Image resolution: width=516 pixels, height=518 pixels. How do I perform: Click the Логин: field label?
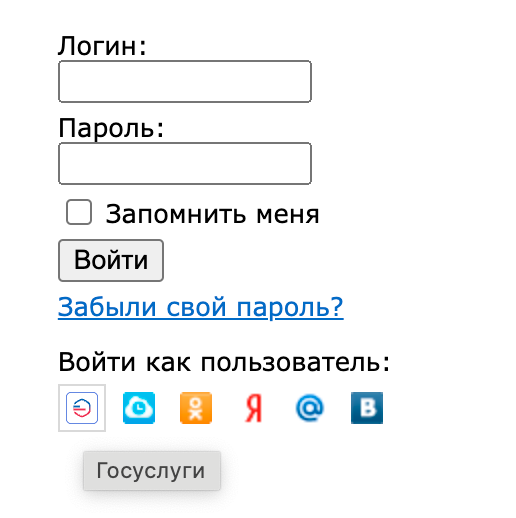[x=102, y=46]
